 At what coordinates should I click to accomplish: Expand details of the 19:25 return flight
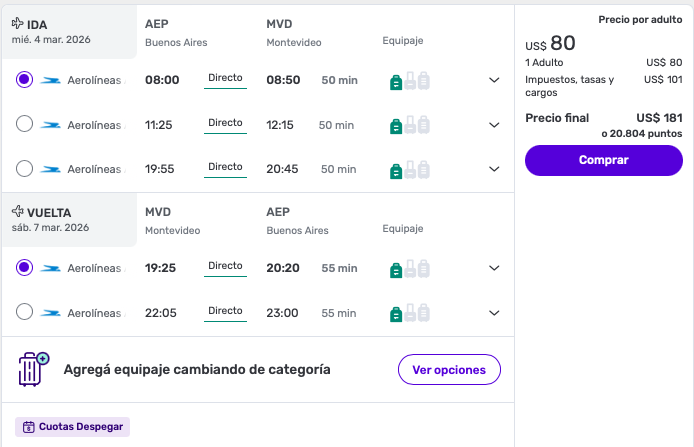[493, 268]
